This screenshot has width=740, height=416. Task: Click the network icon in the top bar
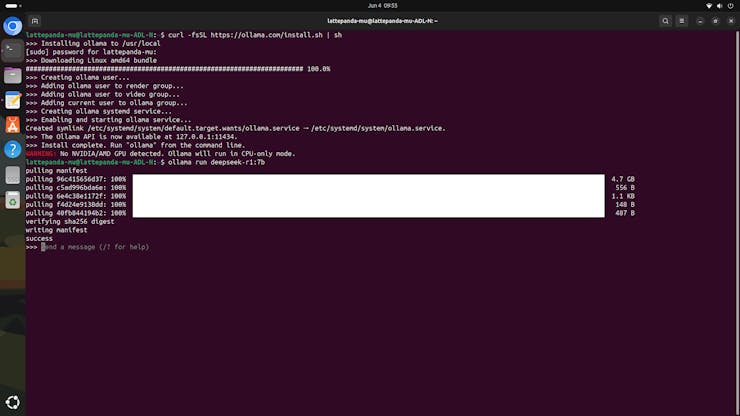coord(709,6)
